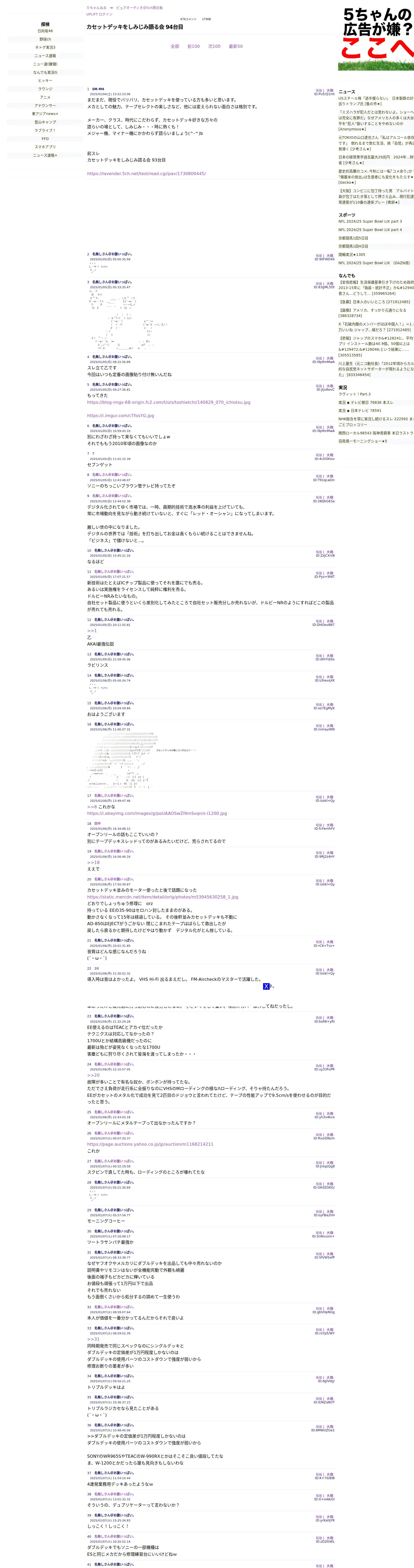Follow the >>1 anchor in post 12
The width and height of the screenshot is (414, 1568).
coord(92,631)
